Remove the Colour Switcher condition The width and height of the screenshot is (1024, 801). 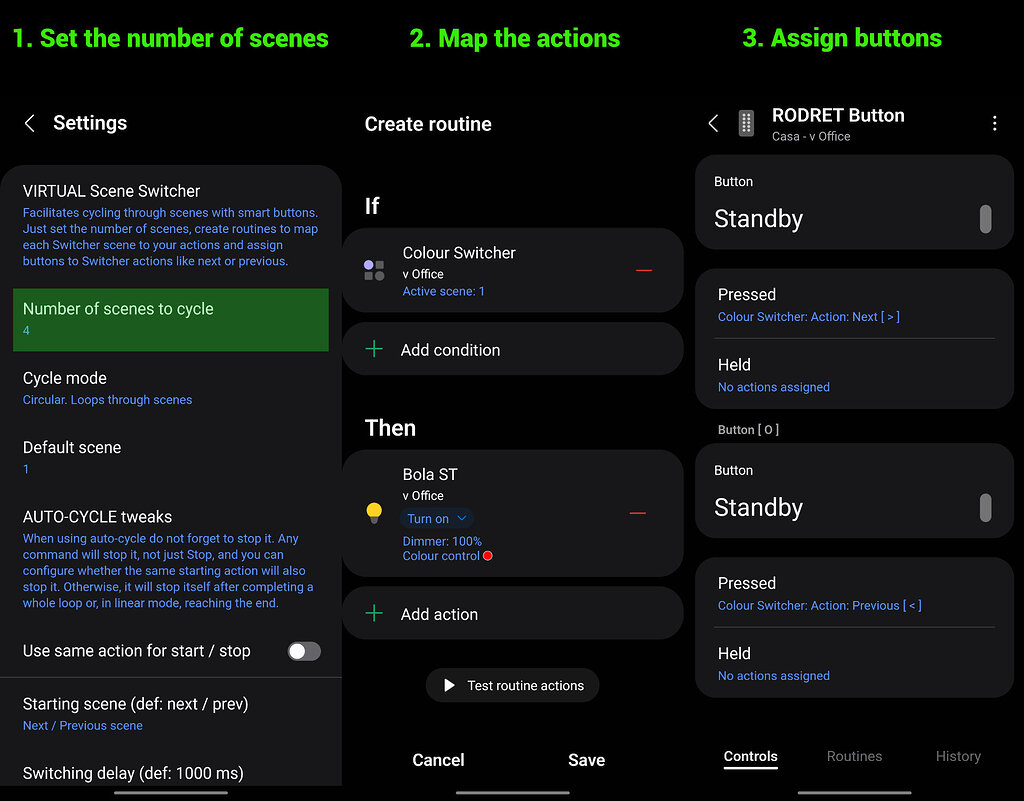[644, 270]
